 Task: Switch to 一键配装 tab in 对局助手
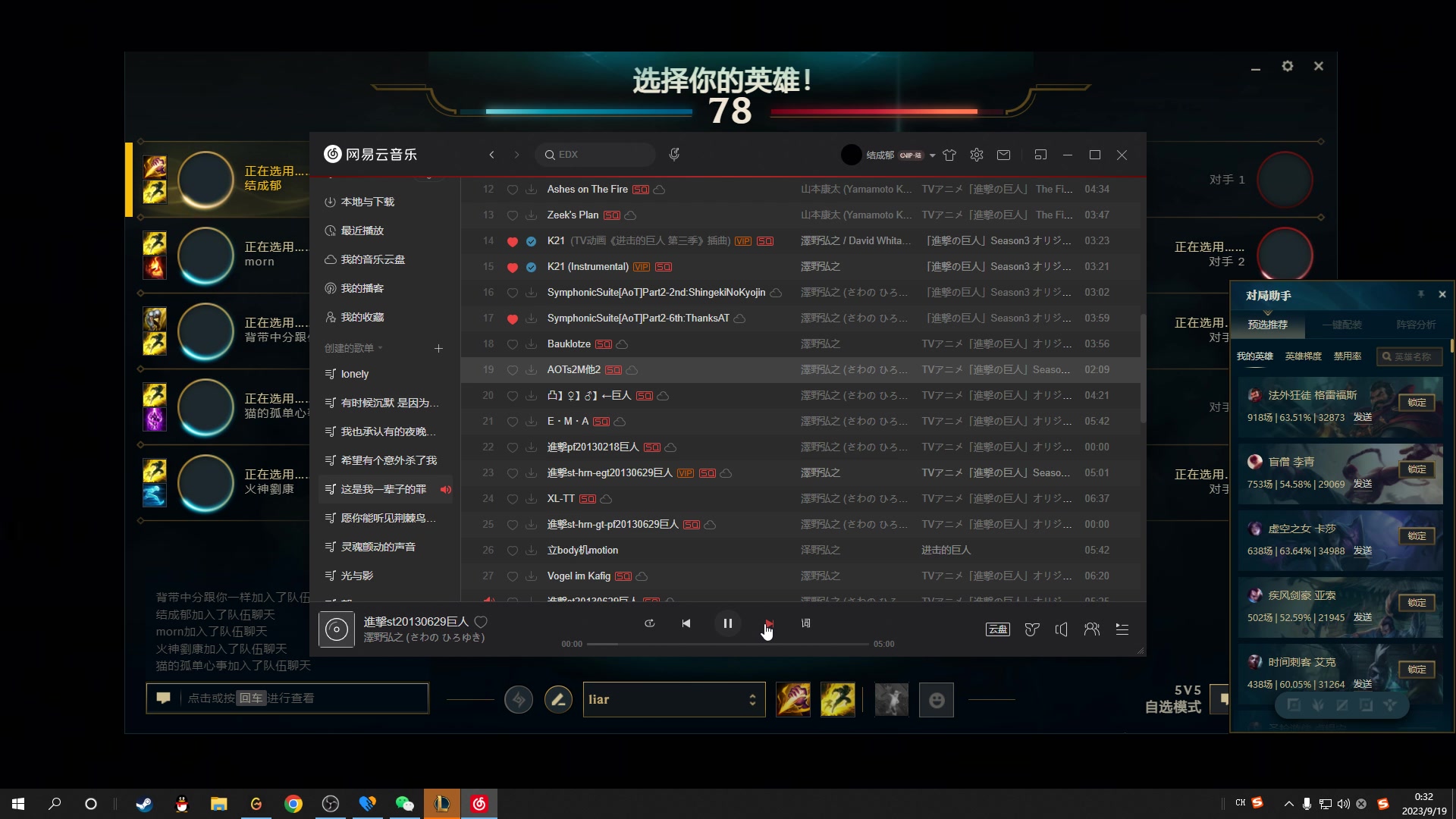pos(1341,325)
